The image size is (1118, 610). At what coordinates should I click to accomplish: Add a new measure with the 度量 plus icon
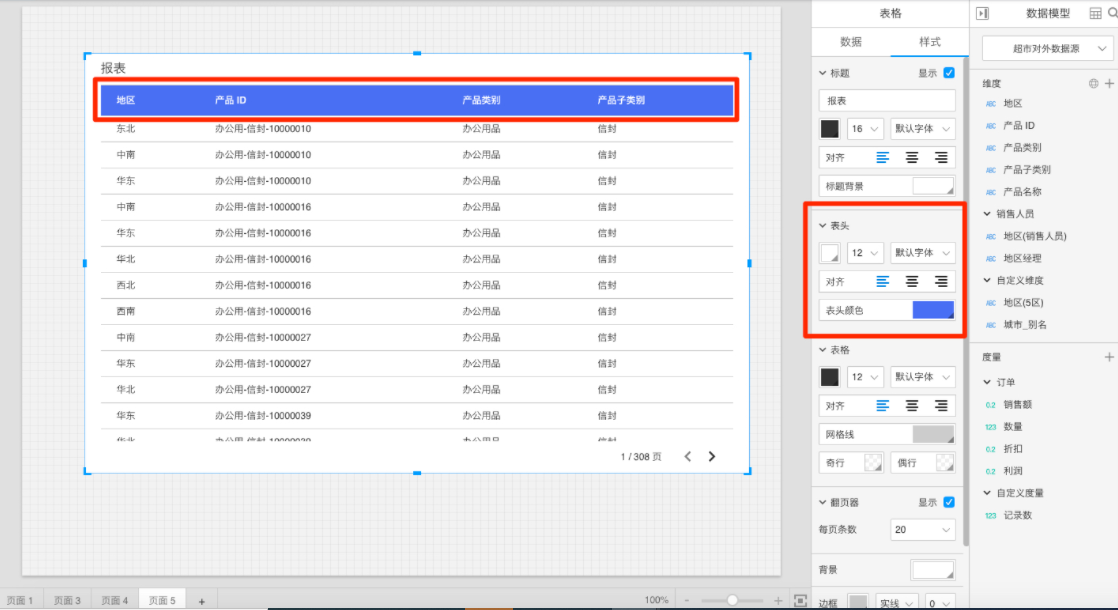pos(1109,357)
